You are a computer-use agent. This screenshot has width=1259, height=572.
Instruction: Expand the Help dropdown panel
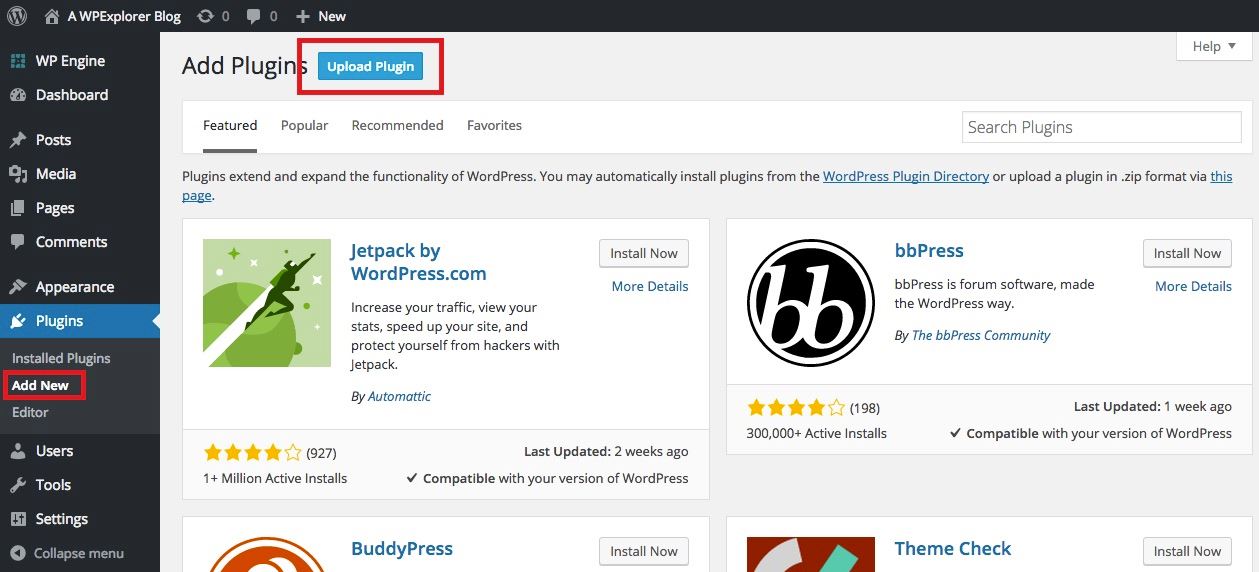click(1215, 46)
